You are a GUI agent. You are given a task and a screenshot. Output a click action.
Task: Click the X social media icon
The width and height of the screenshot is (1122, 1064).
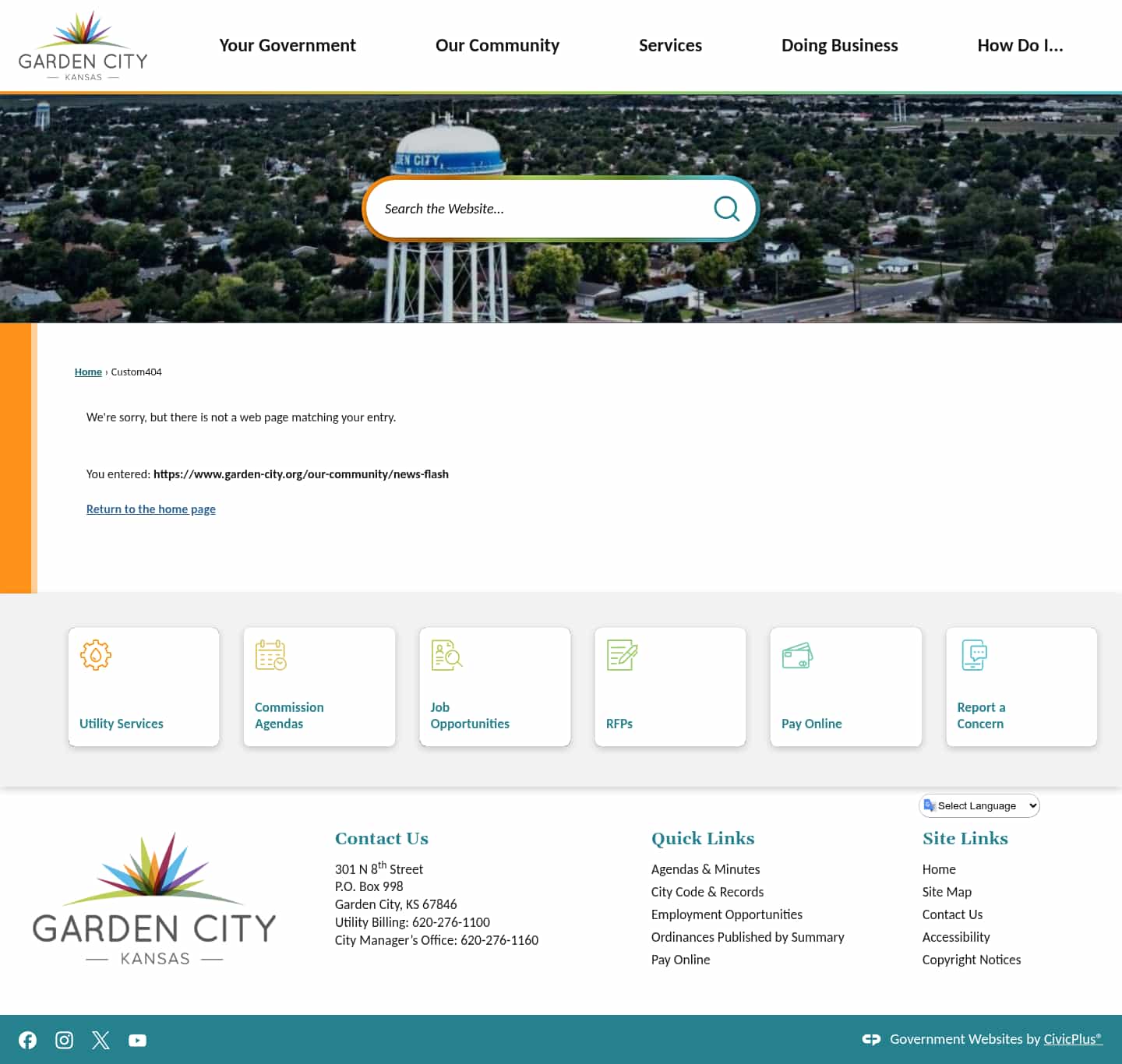[101, 1040]
